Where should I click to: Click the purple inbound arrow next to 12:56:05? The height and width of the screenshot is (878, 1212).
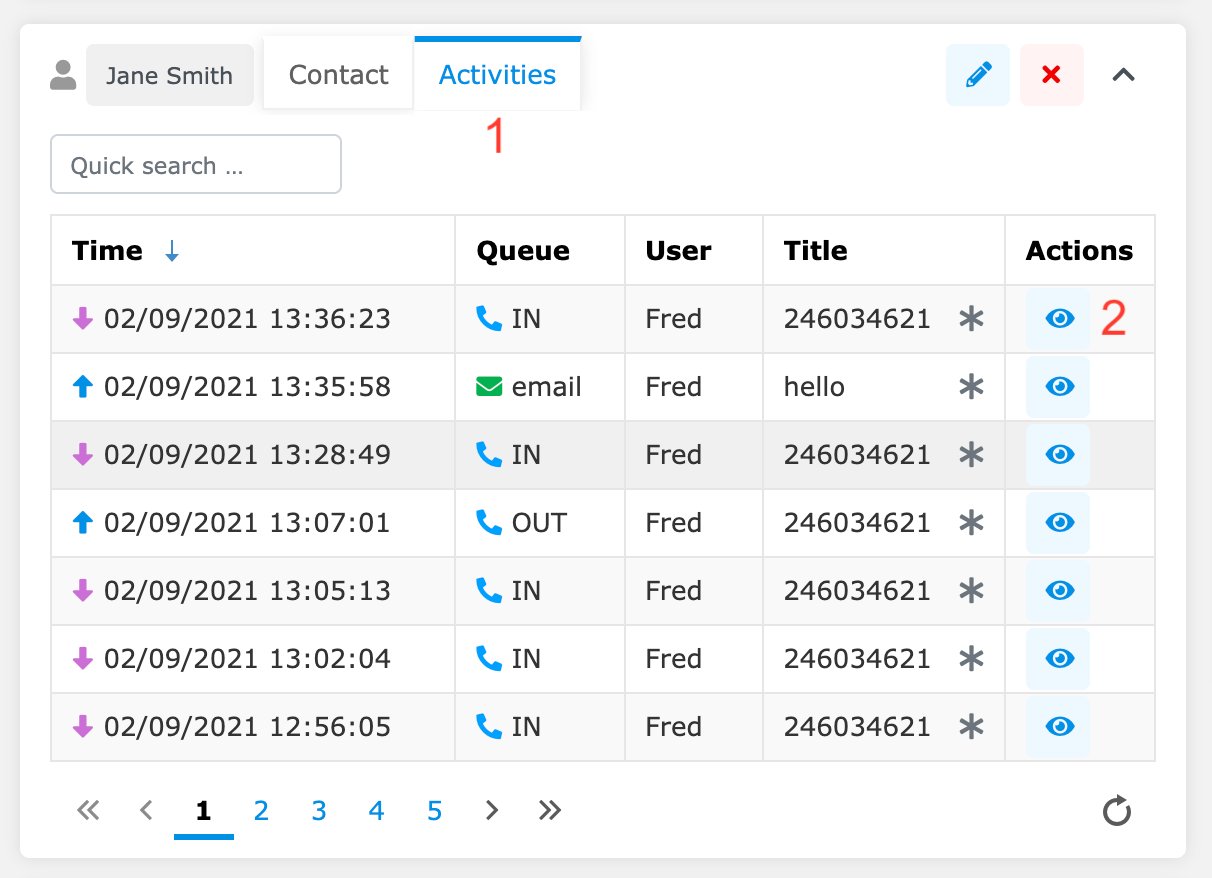point(82,727)
